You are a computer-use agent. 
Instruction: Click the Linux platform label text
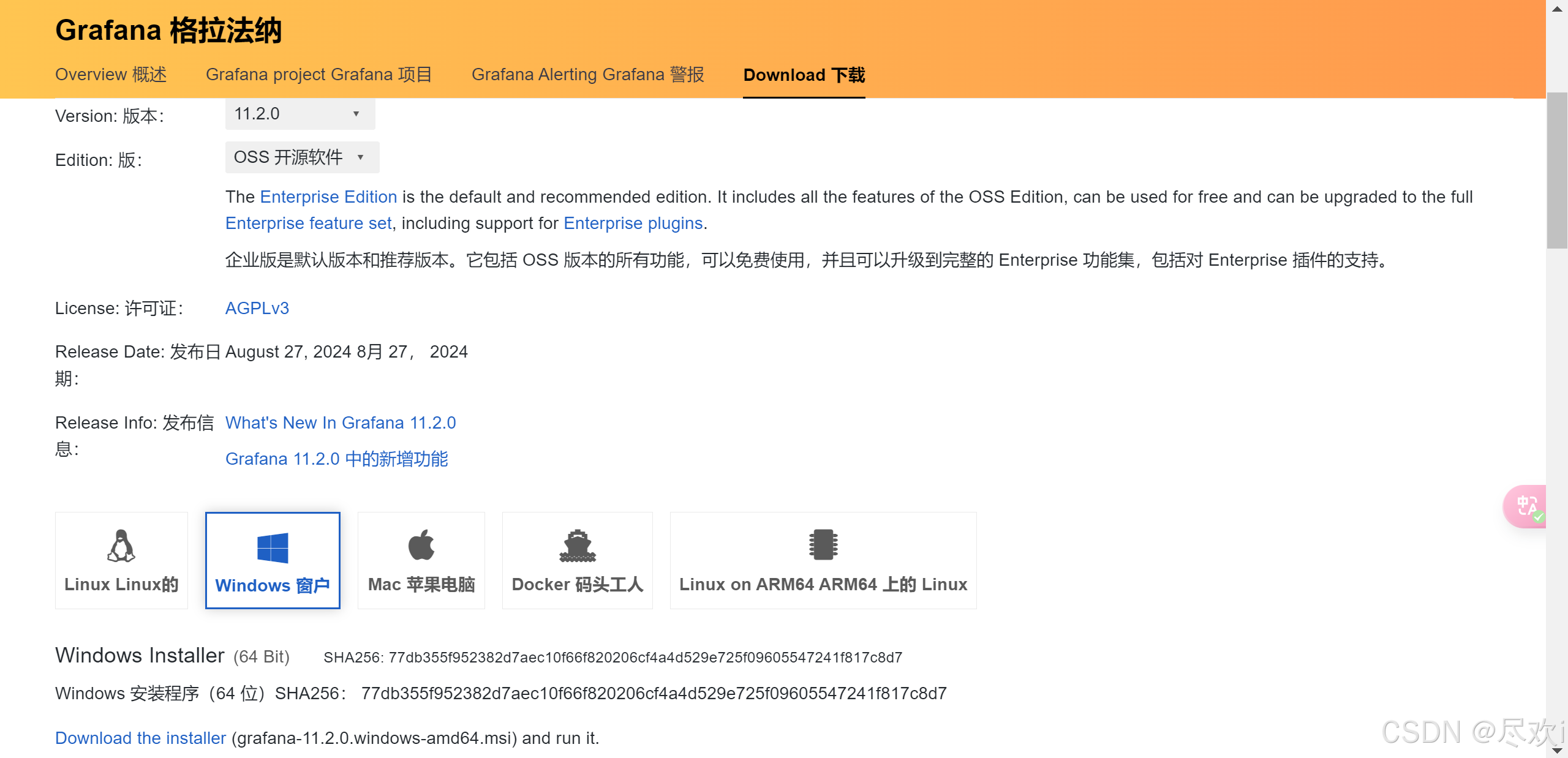tap(121, 585)
